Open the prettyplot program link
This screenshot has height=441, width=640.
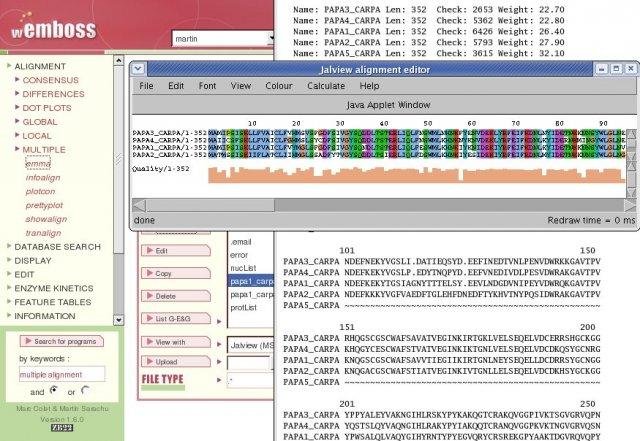46,204
